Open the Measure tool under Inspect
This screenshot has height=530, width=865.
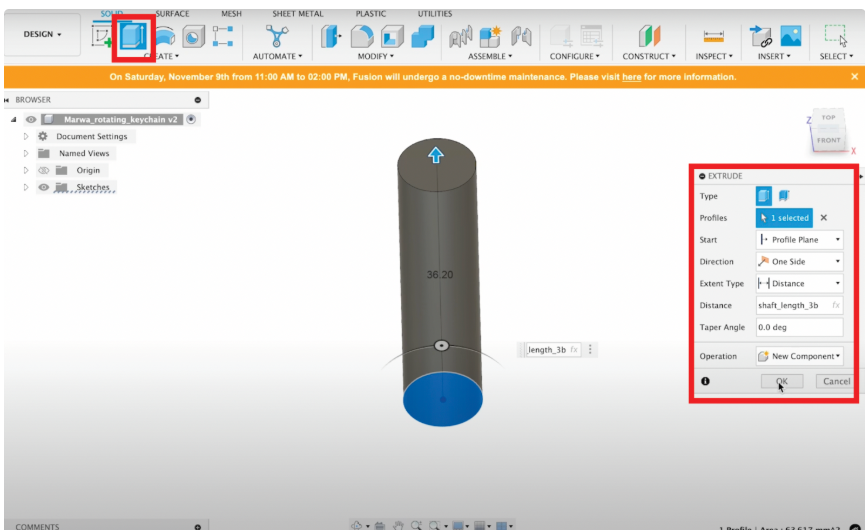[713, 37]
